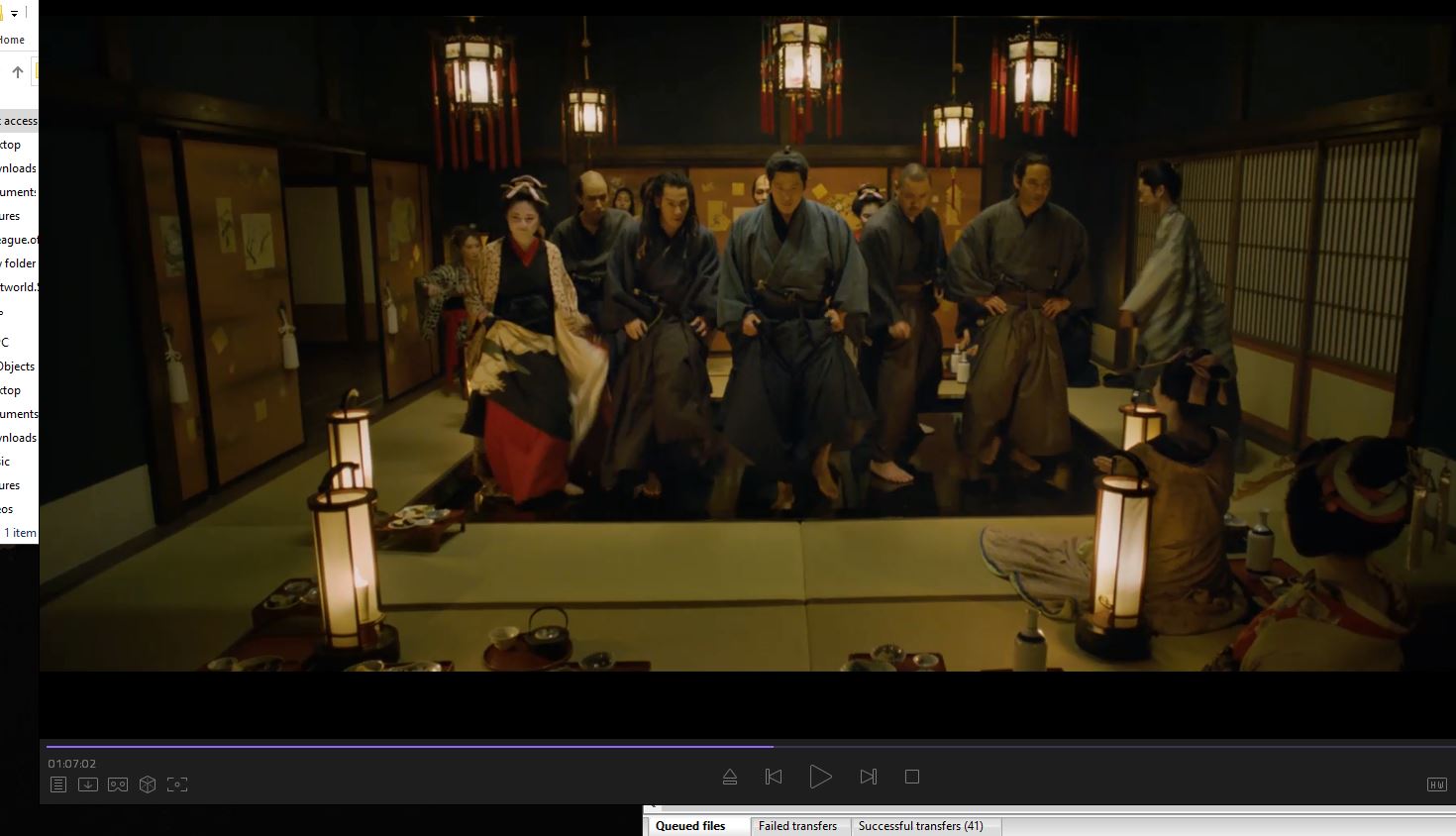Toggle the 3D cube icon

pyautogui.click(x=148, y=784)
